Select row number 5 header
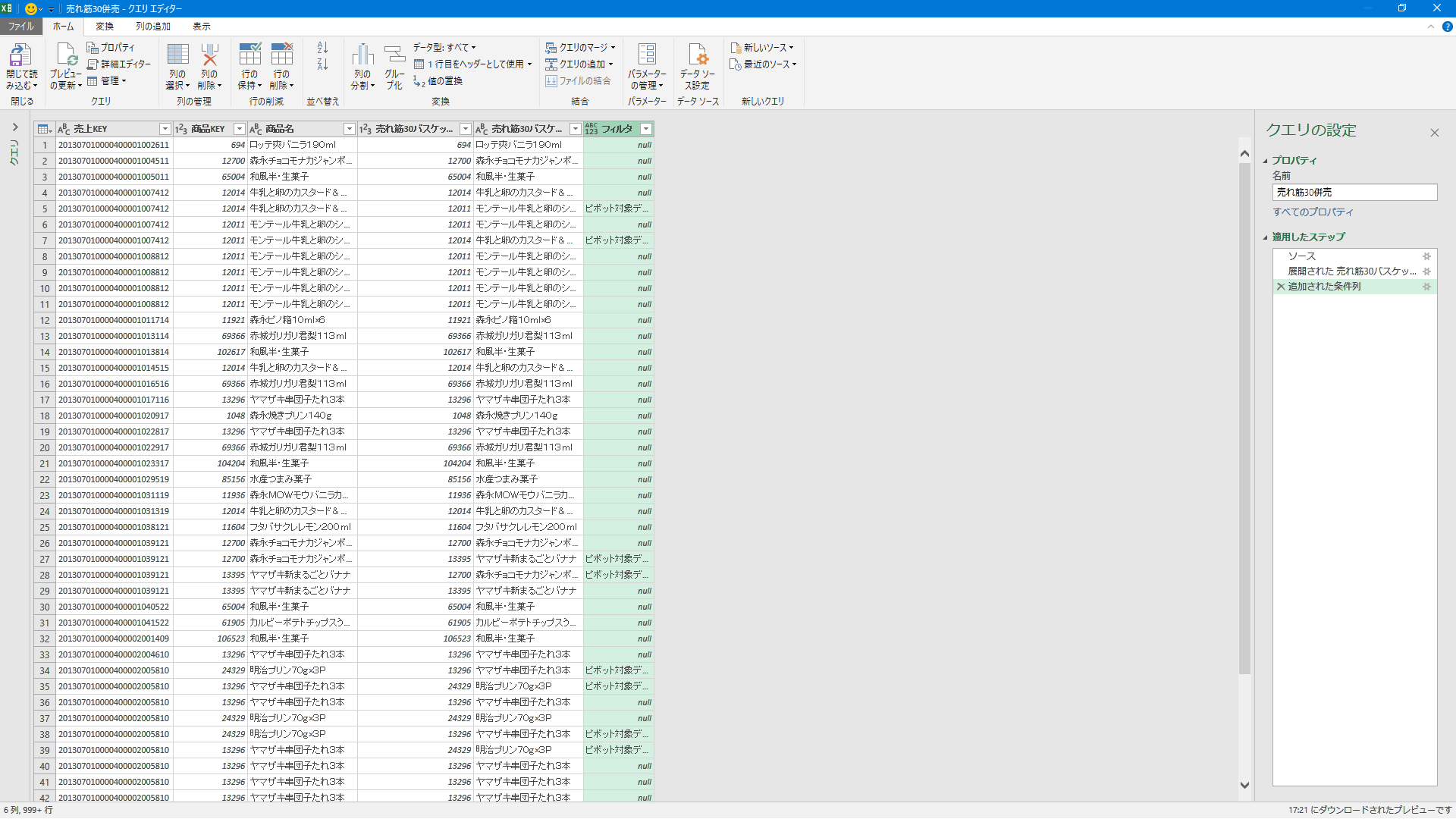1456x819 pixels. pos(45,209)
